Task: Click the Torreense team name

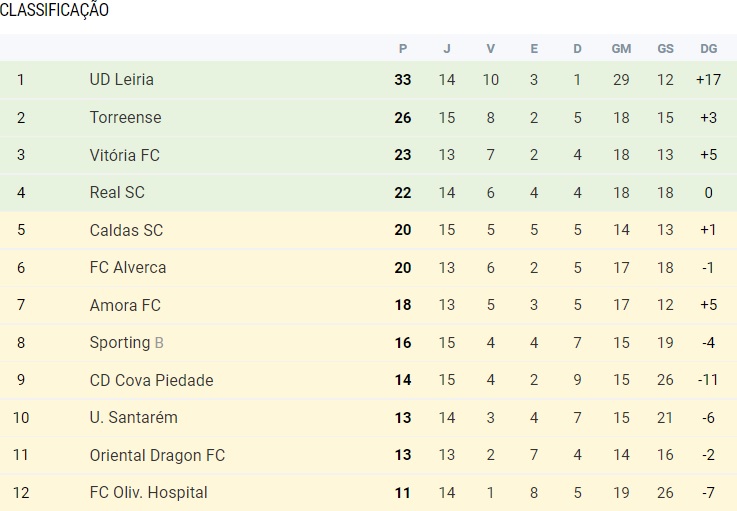Action: click(x=125, y=117)
